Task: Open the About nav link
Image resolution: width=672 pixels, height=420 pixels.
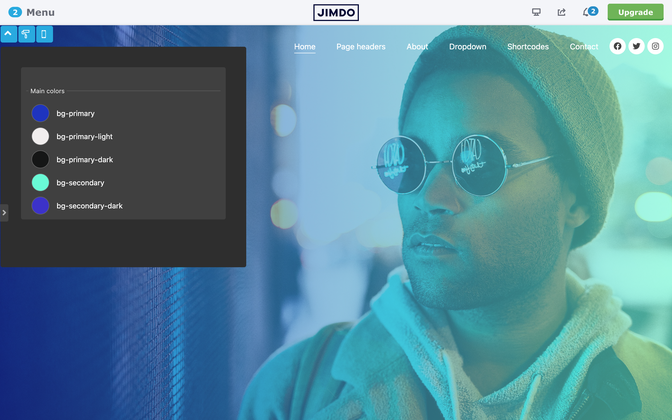Action: [417, 47]
